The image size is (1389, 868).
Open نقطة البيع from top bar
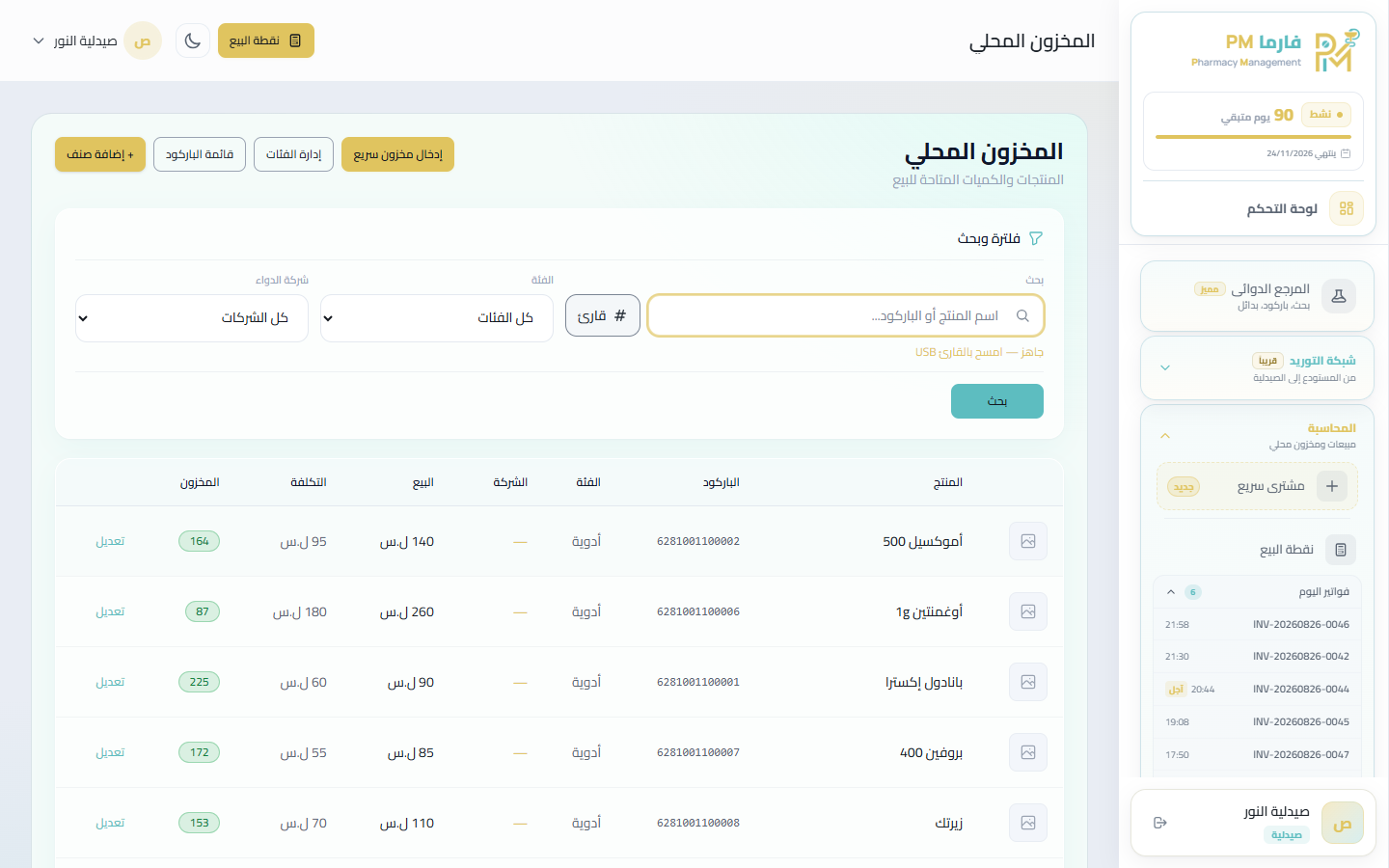tap(266, 41)
